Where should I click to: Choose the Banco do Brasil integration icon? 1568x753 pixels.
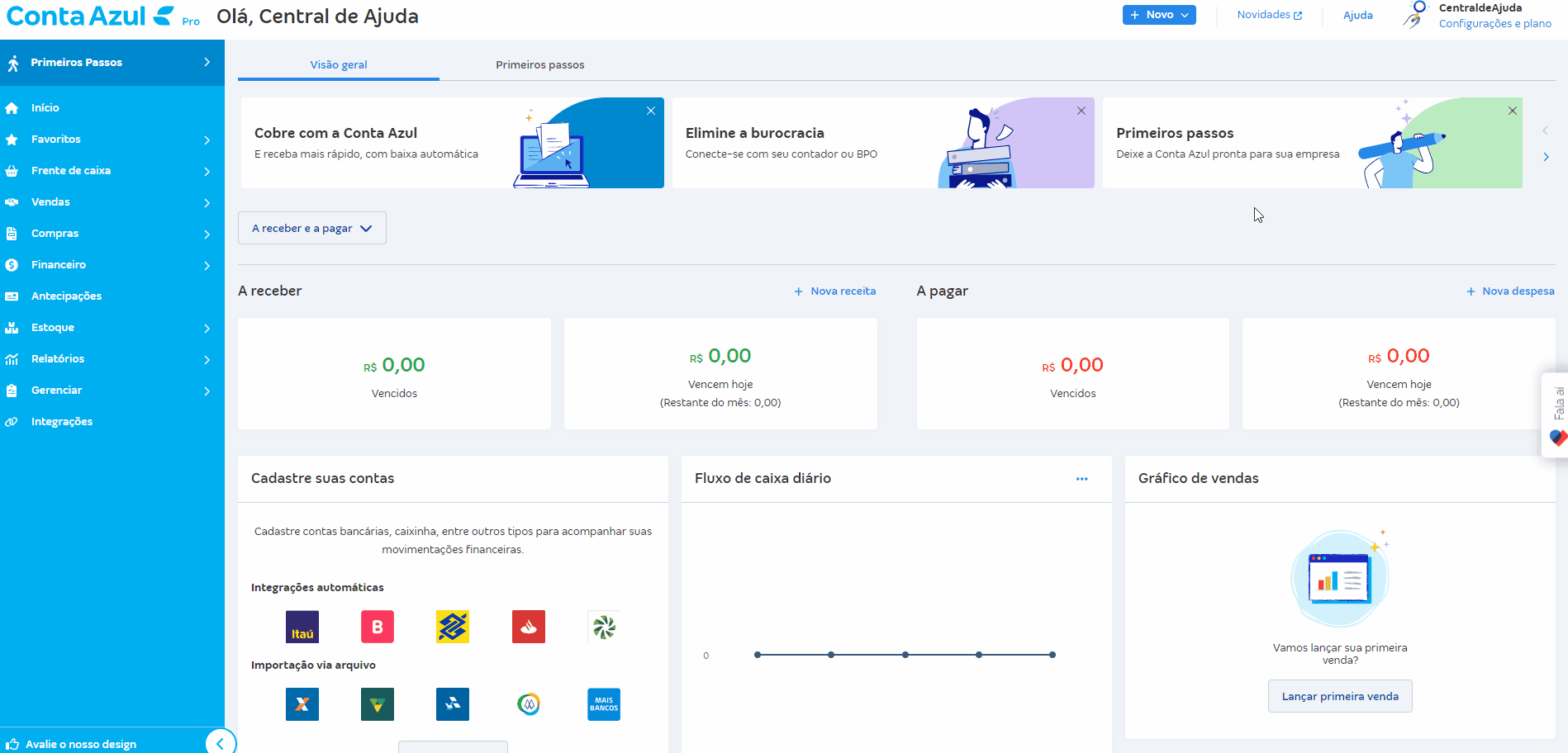point(453,627)
